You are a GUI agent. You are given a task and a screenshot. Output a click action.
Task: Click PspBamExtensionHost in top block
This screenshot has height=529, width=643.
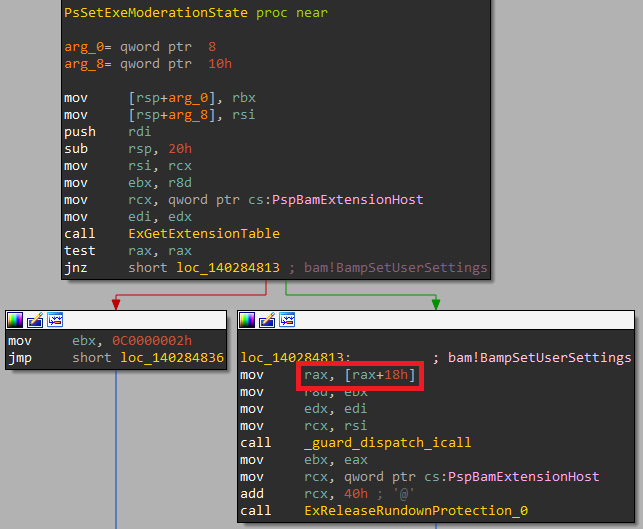coord(347,200)
